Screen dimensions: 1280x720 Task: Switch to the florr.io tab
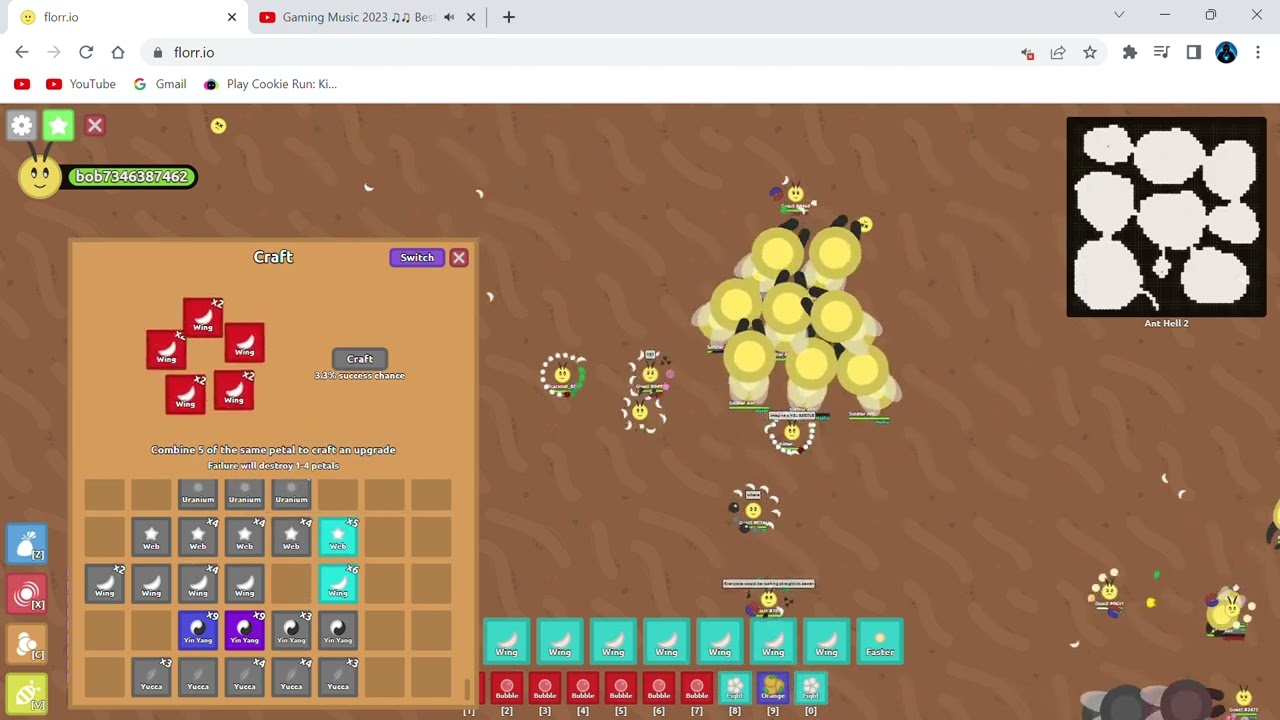pyautogui.click(x=126, y=17)
